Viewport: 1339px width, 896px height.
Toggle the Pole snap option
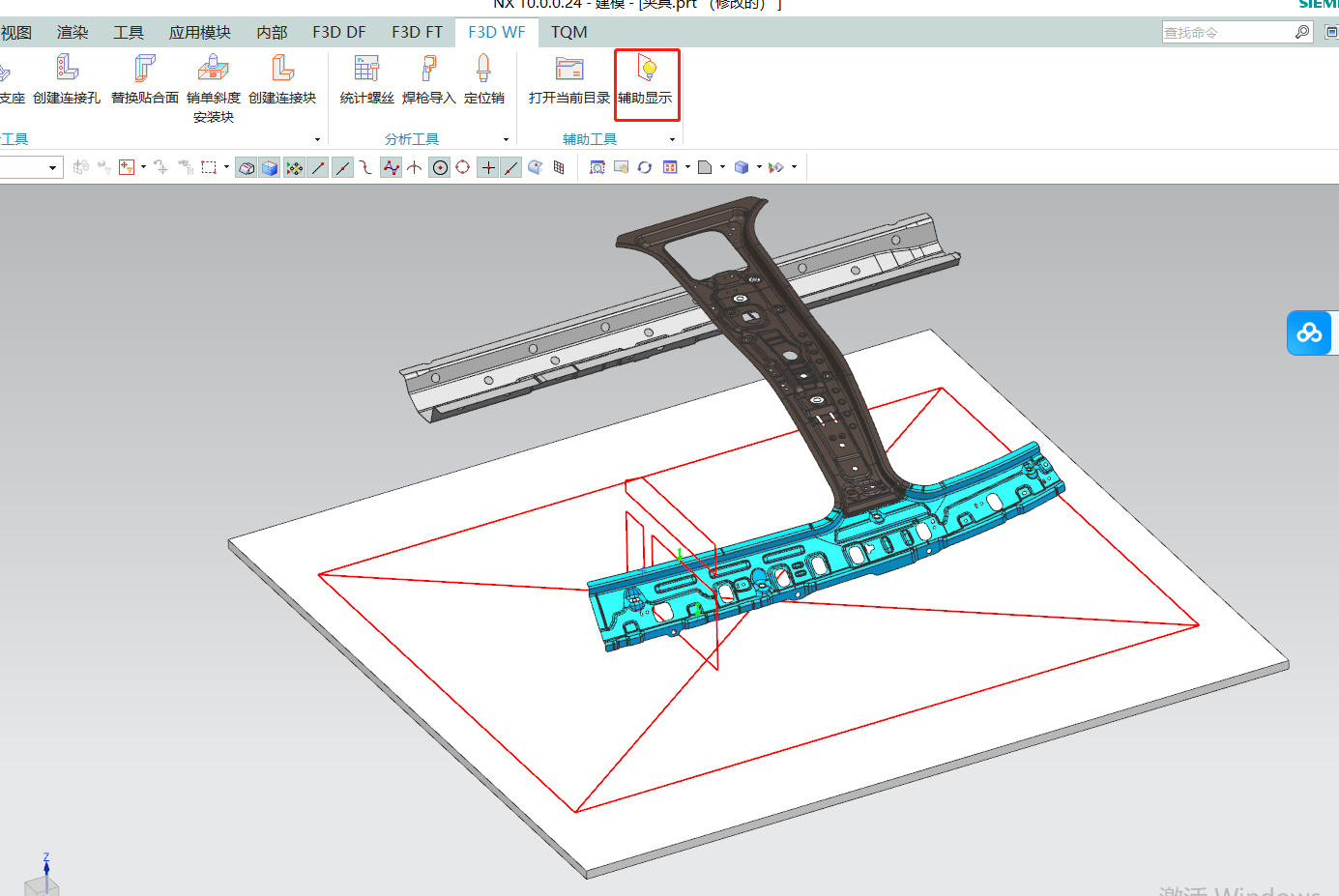[391, 167]
